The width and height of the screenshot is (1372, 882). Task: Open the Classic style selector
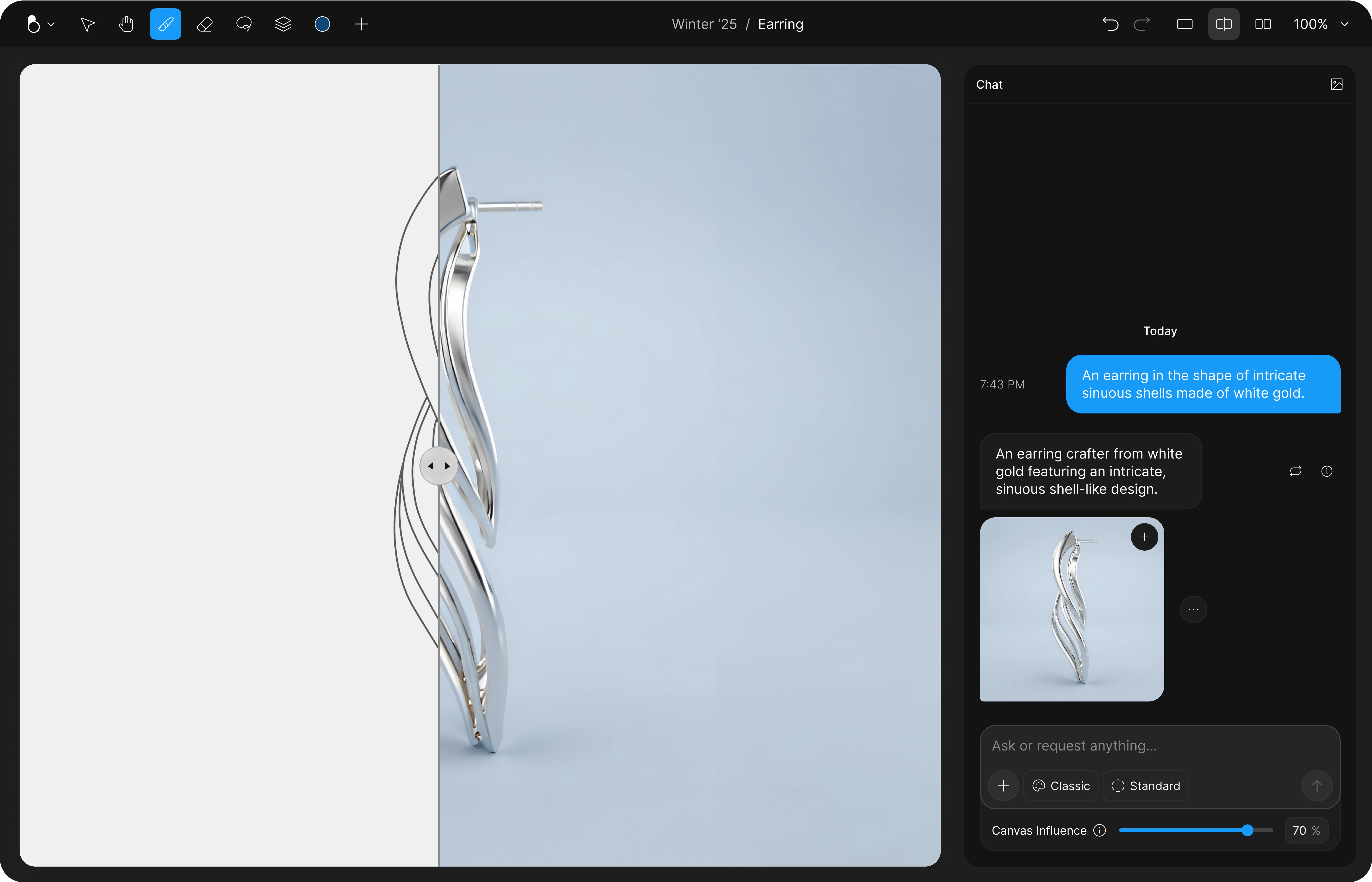tap(1061, 786)
